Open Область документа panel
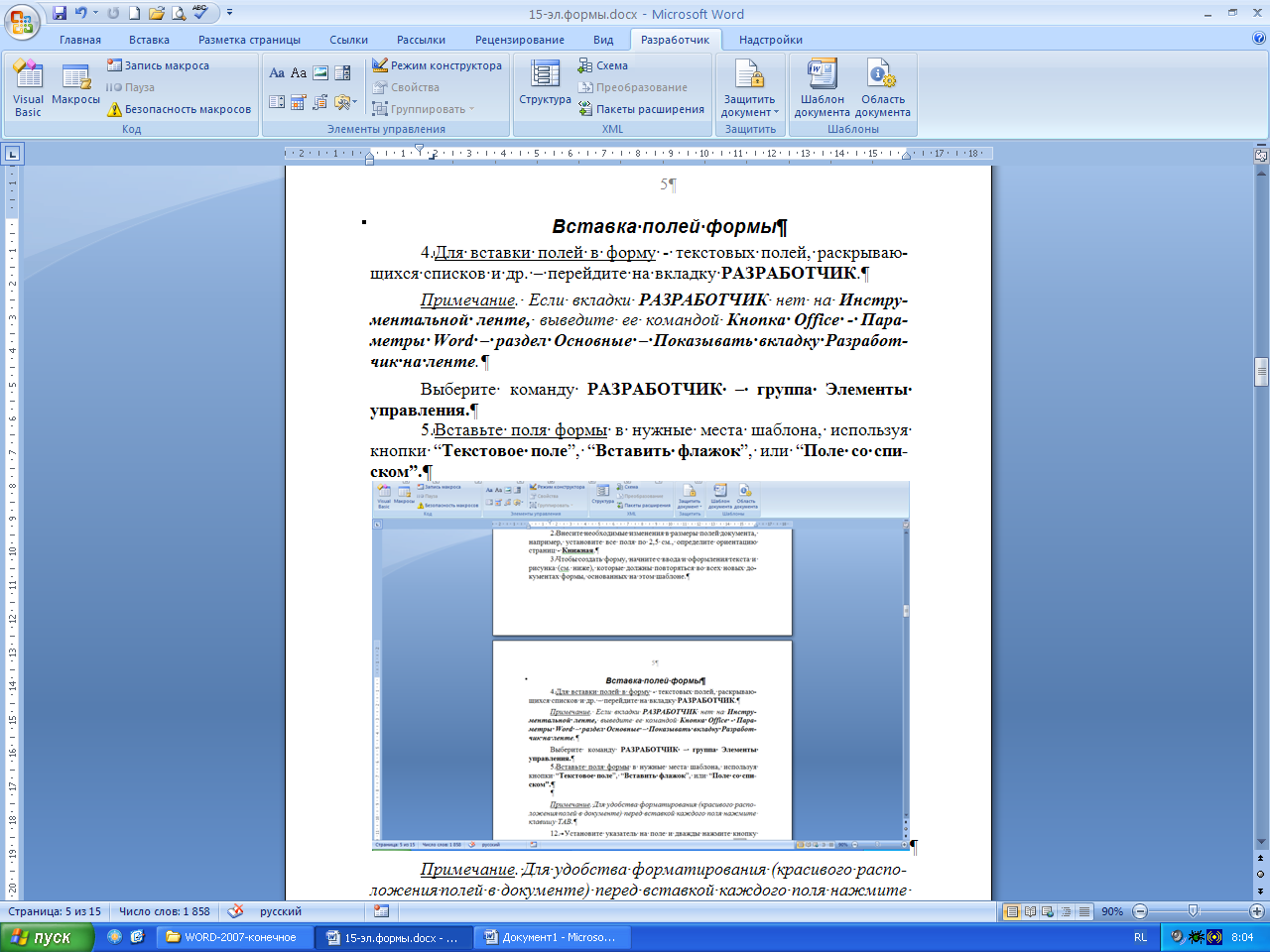Viewport: 1270px width, 952px height. click(882, 87)
